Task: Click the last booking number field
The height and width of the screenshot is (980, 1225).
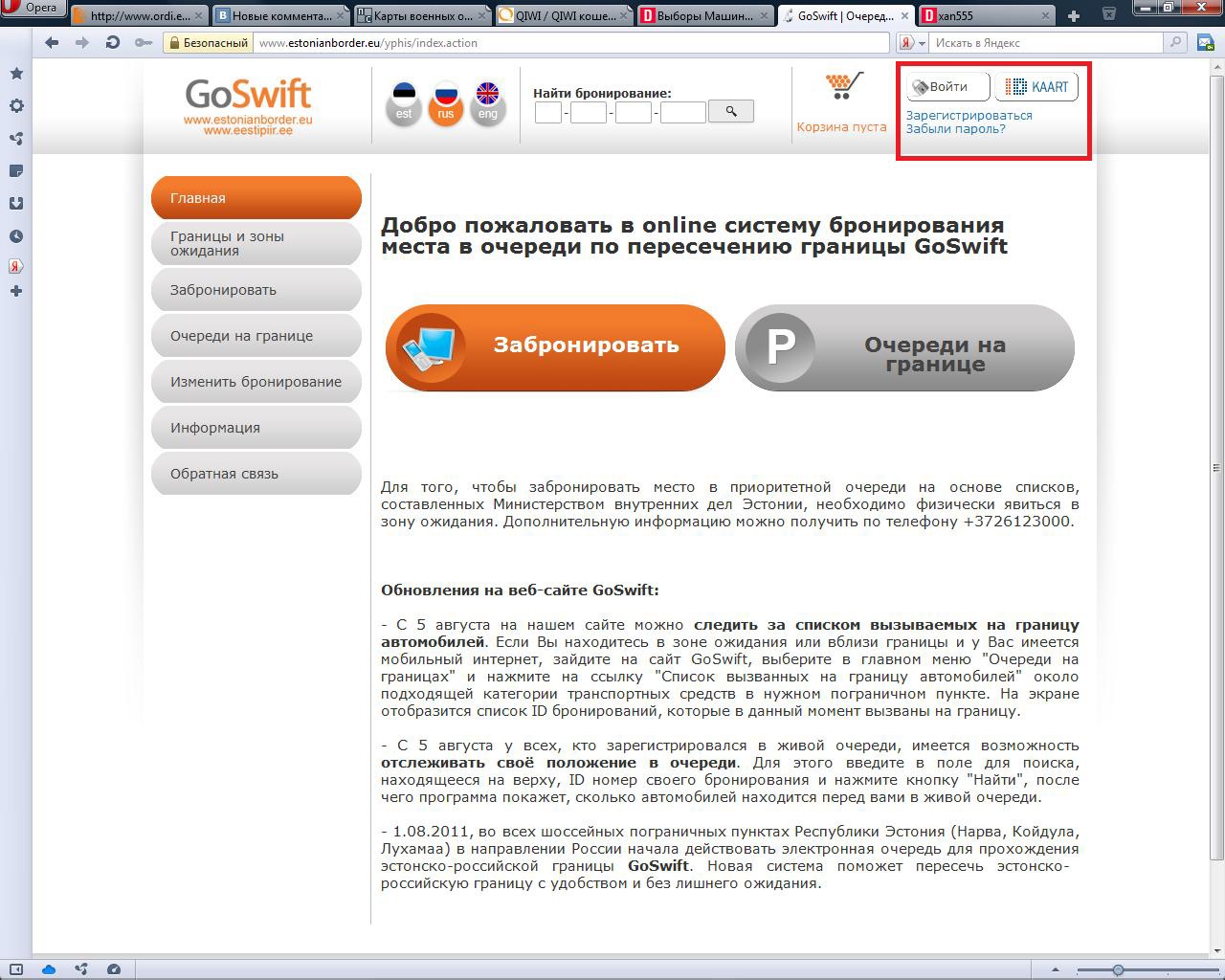Action: pyautogui.click(x=683, y=113)
